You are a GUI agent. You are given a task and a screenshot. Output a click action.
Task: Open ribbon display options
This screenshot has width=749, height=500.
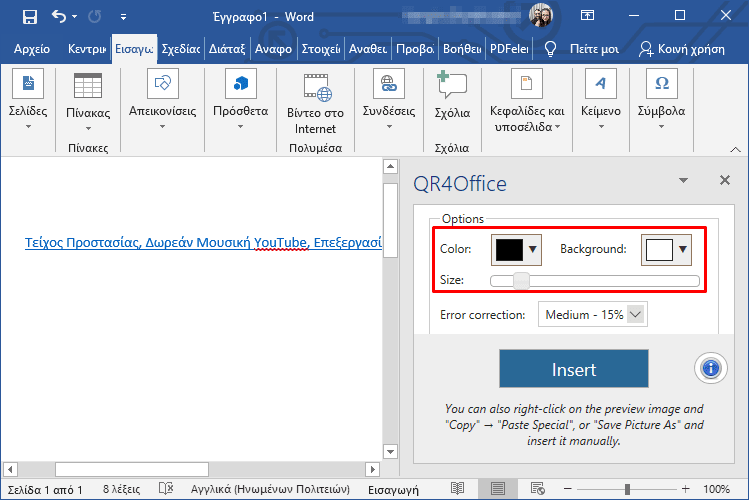[x=587, y=16]
